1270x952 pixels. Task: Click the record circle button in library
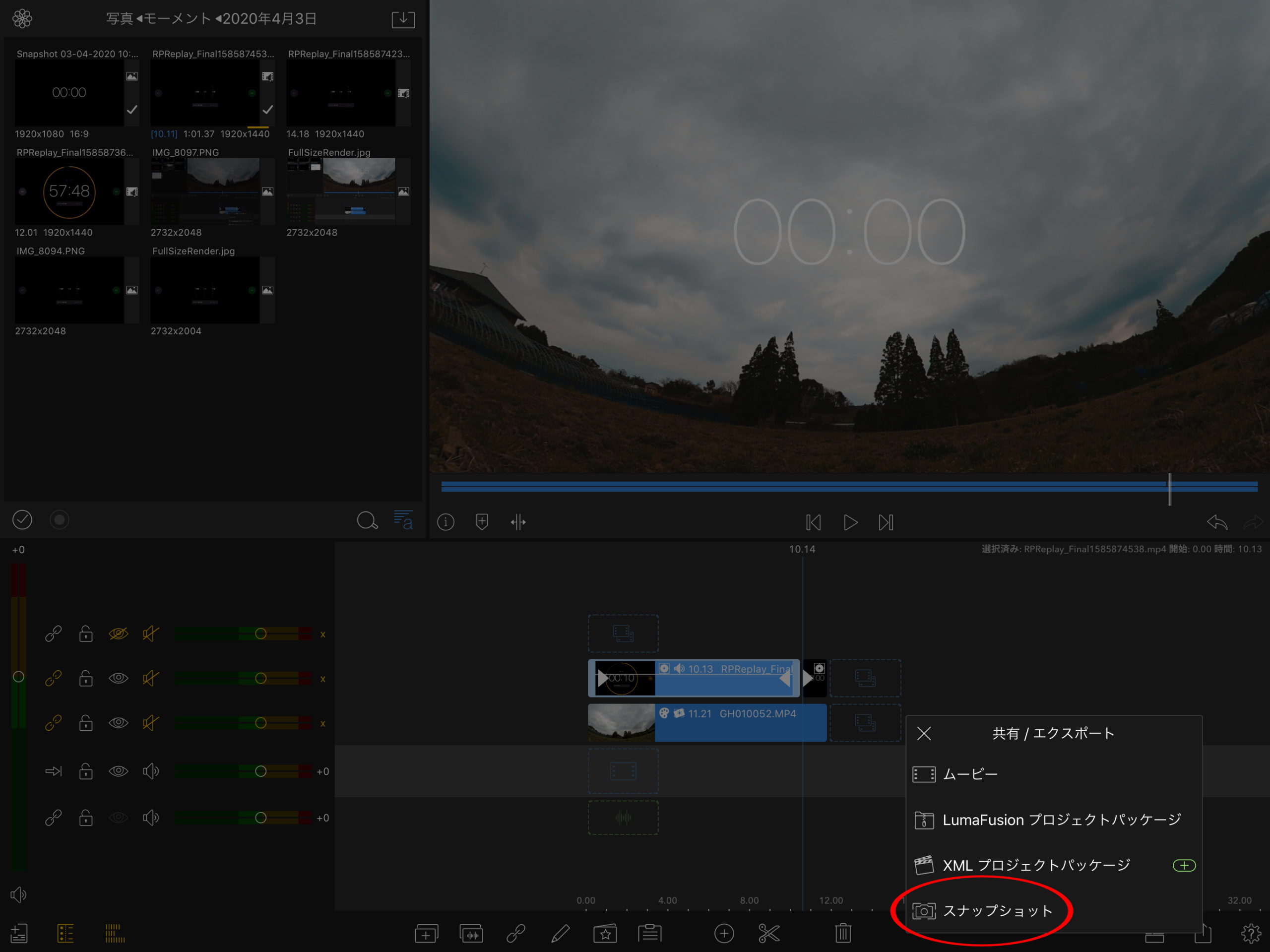[x=59, y=519]
